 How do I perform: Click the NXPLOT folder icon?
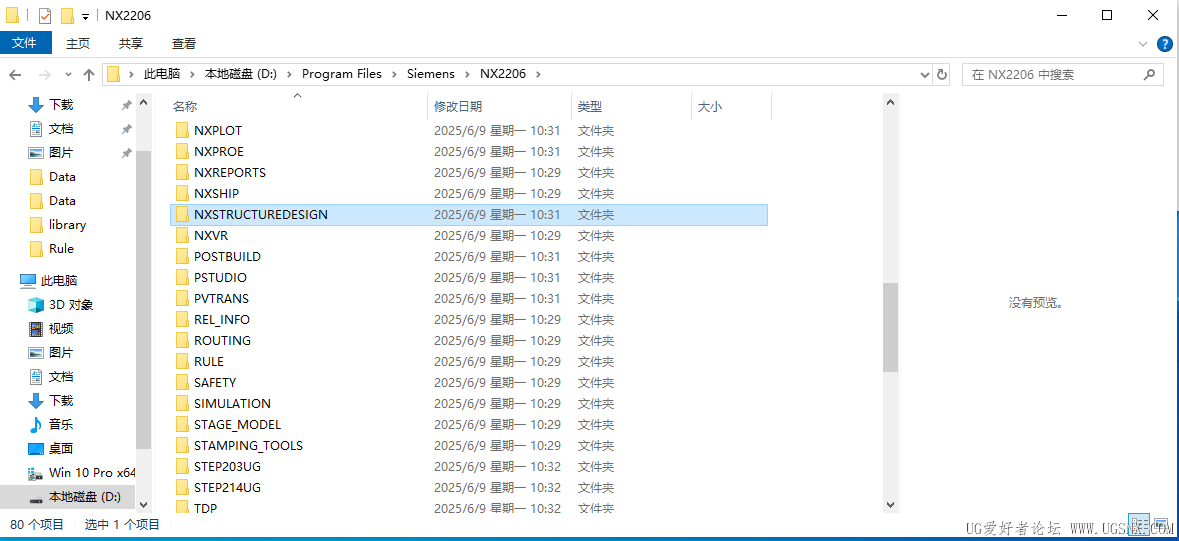tap(181, 130)
